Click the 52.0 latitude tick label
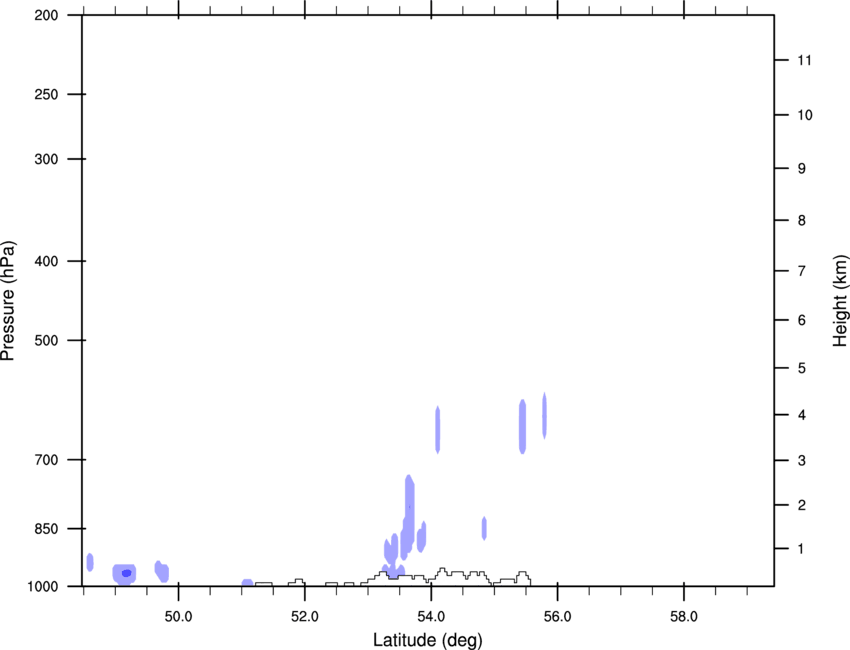The width and height of the screenshot is (850, 650). click(305, 617)
